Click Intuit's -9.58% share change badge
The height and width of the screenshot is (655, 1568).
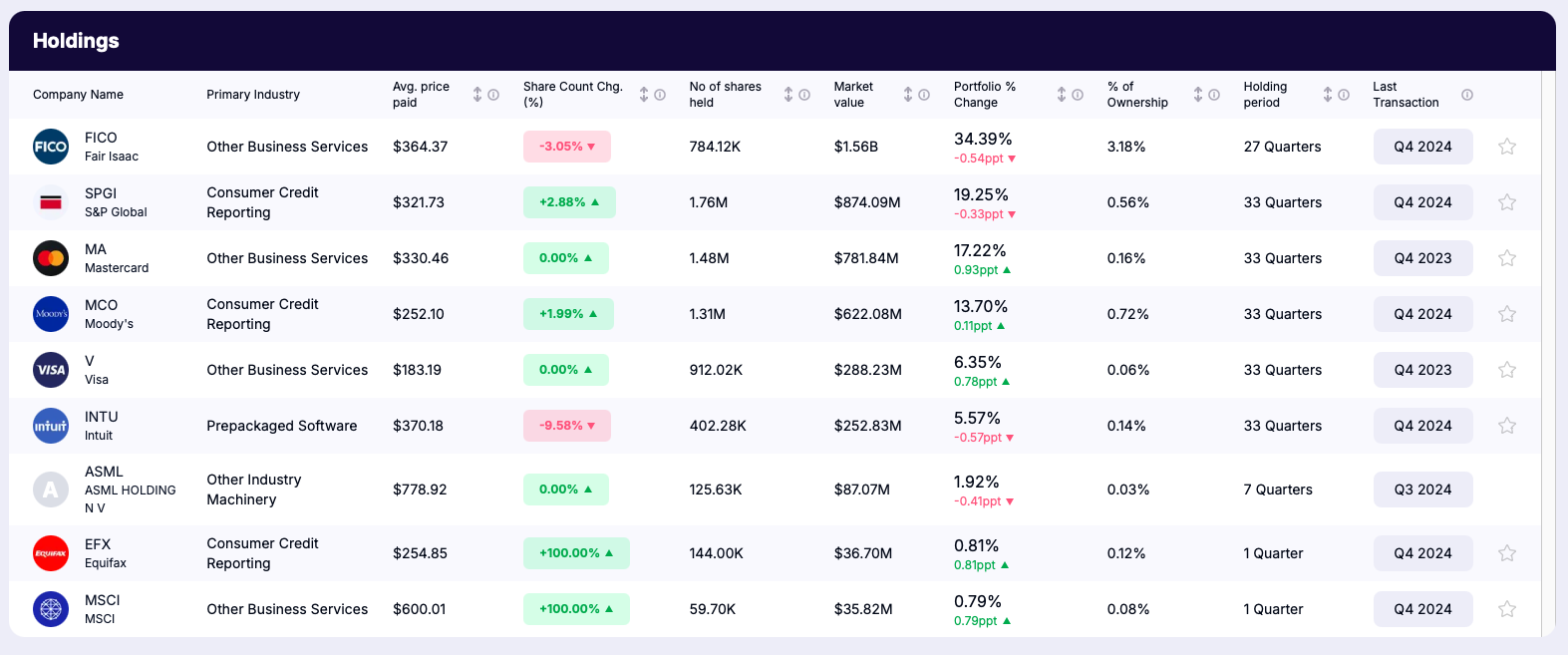567,426
